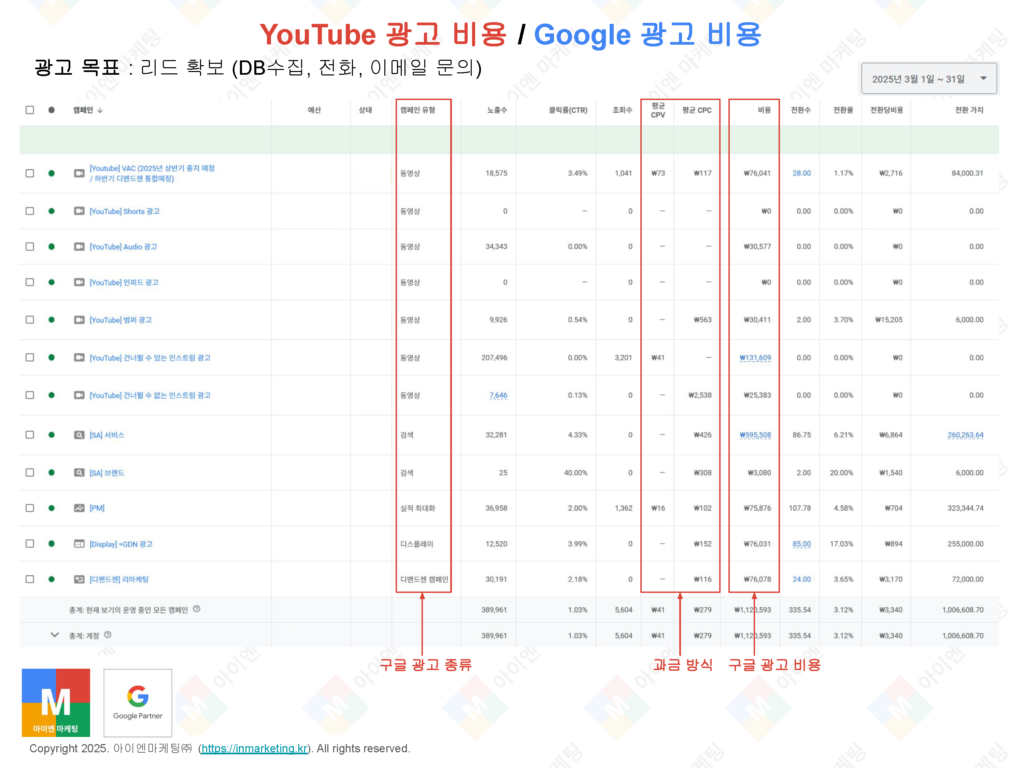Click impressions value 7,646
The height and width of the screenshot is (768, 1024).
pos(498,395)
